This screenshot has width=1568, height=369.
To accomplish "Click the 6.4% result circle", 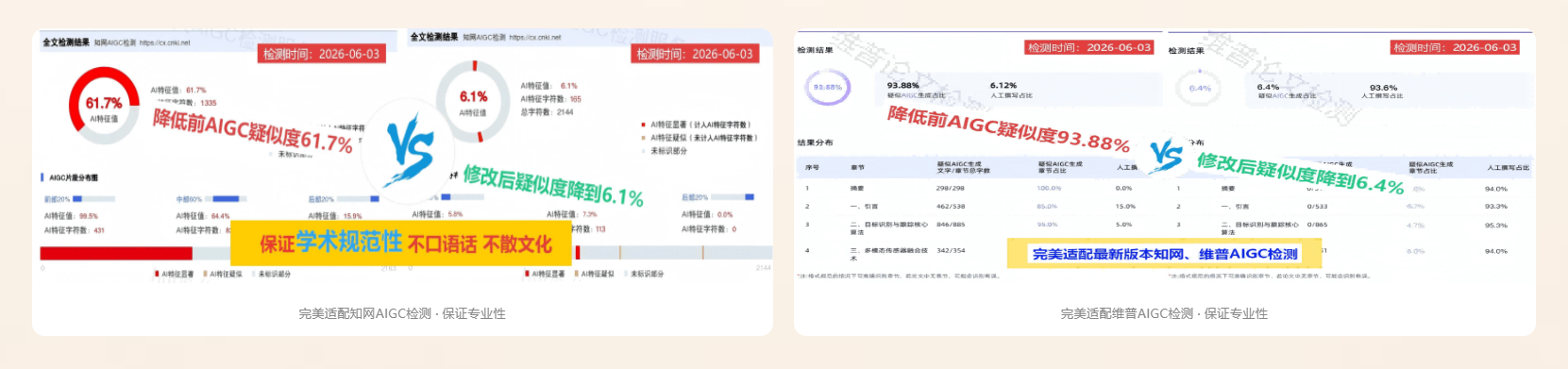I will (x=1200, y=88).
